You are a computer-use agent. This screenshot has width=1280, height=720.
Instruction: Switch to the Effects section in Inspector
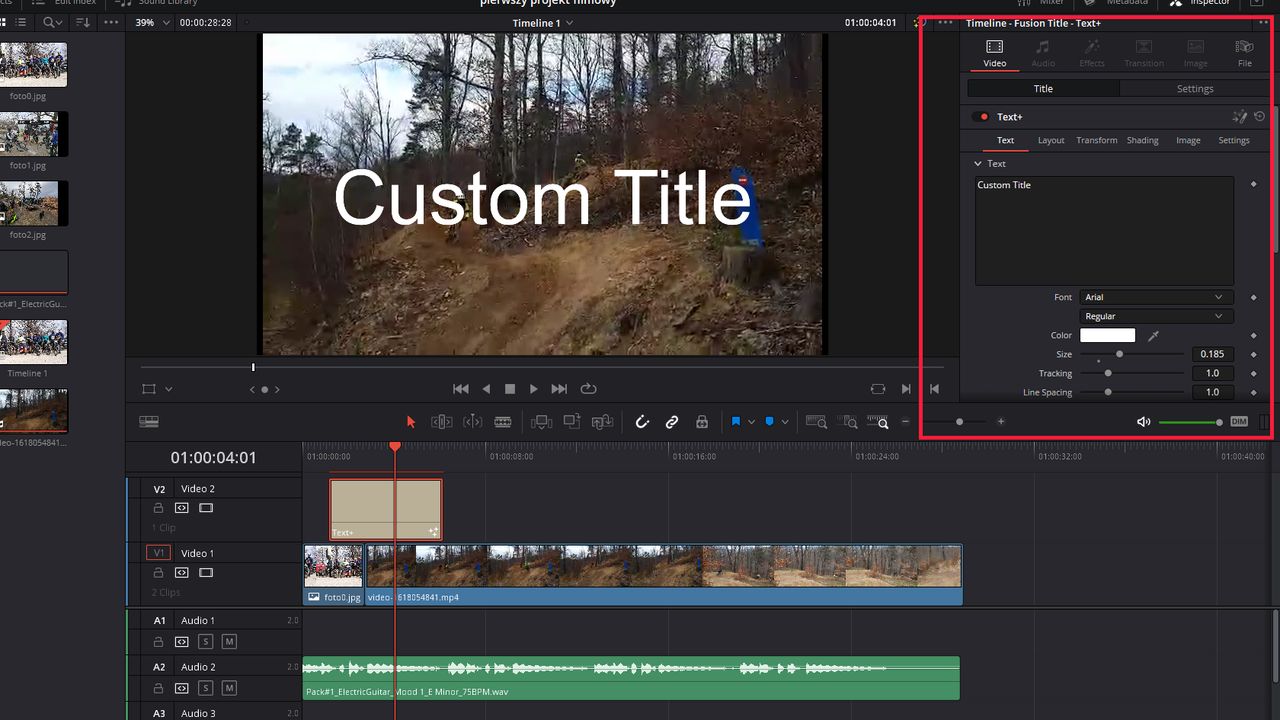[1092, 50]
